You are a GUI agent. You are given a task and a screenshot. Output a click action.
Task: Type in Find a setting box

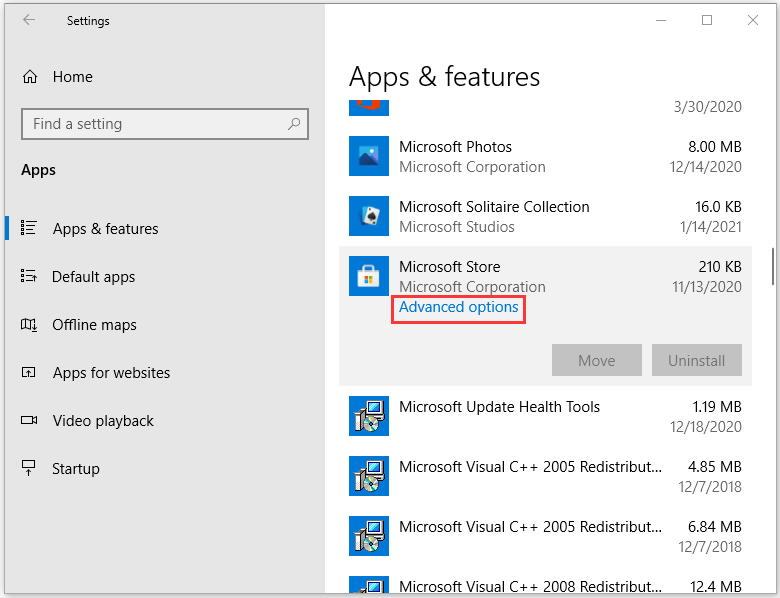[155, 124]
